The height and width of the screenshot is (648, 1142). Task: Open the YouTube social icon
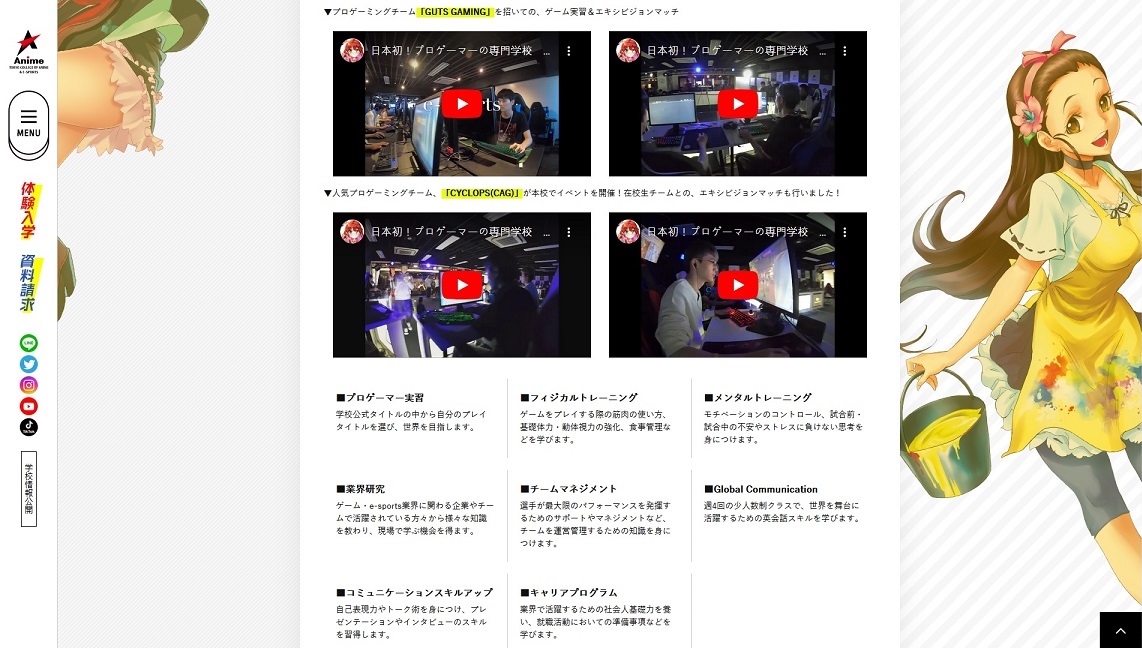29,406
